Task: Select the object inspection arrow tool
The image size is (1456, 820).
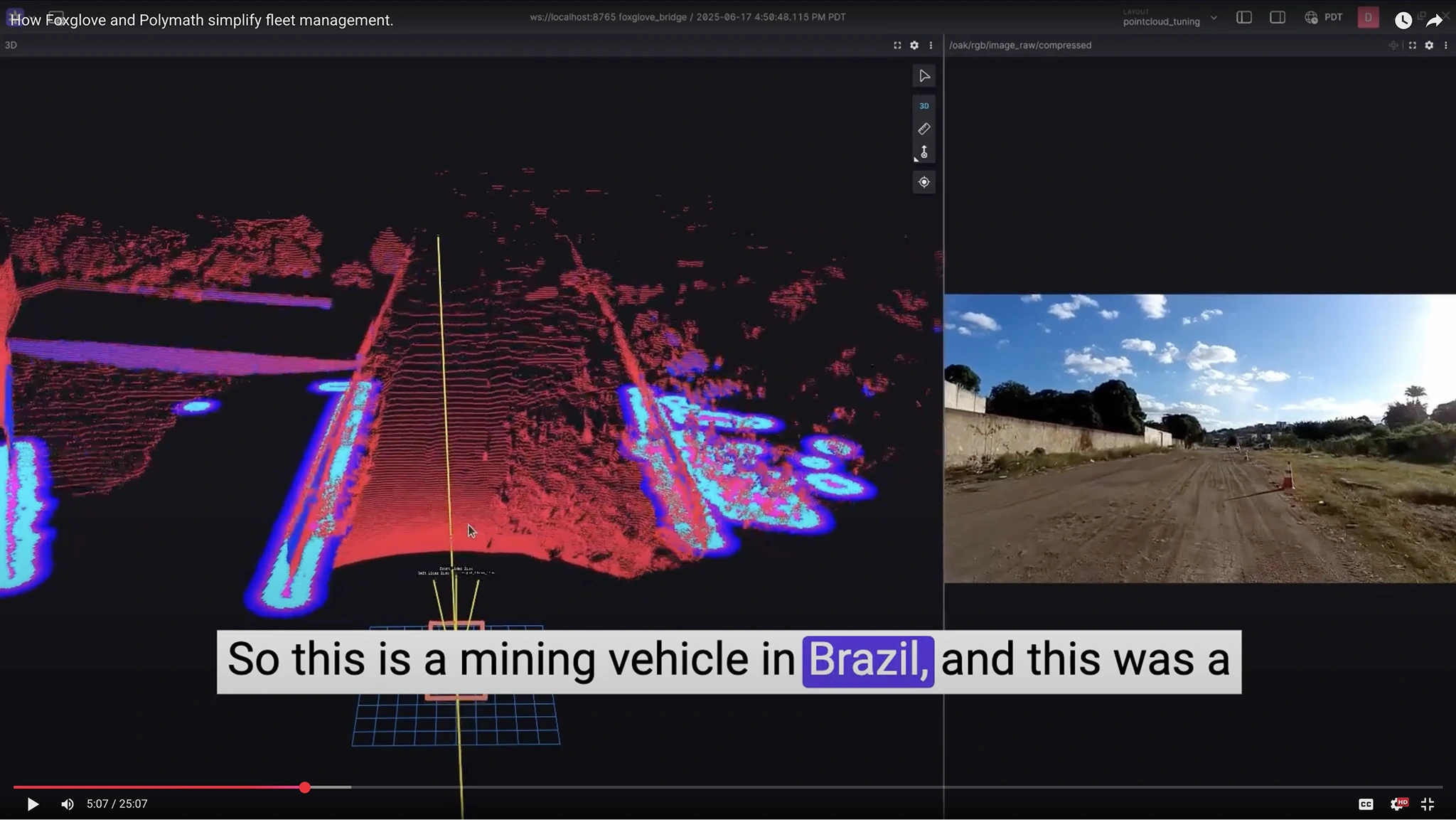Action: [x=924, y=76]
